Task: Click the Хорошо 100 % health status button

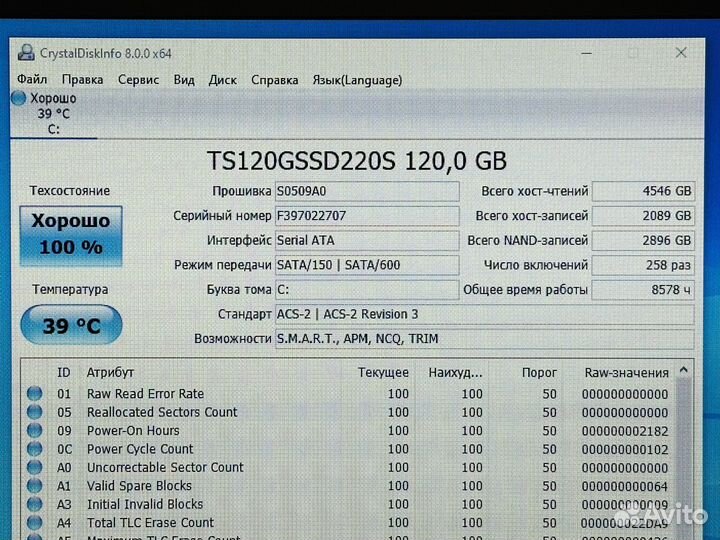Action: click(71, 236)
